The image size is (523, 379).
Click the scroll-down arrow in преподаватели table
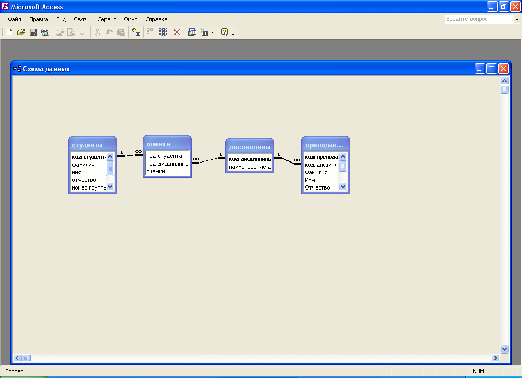coord(343,187)
